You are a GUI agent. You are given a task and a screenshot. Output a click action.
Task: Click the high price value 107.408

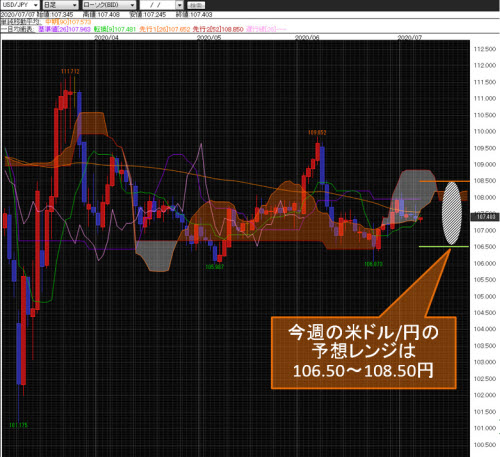click(x=109, y=15)
